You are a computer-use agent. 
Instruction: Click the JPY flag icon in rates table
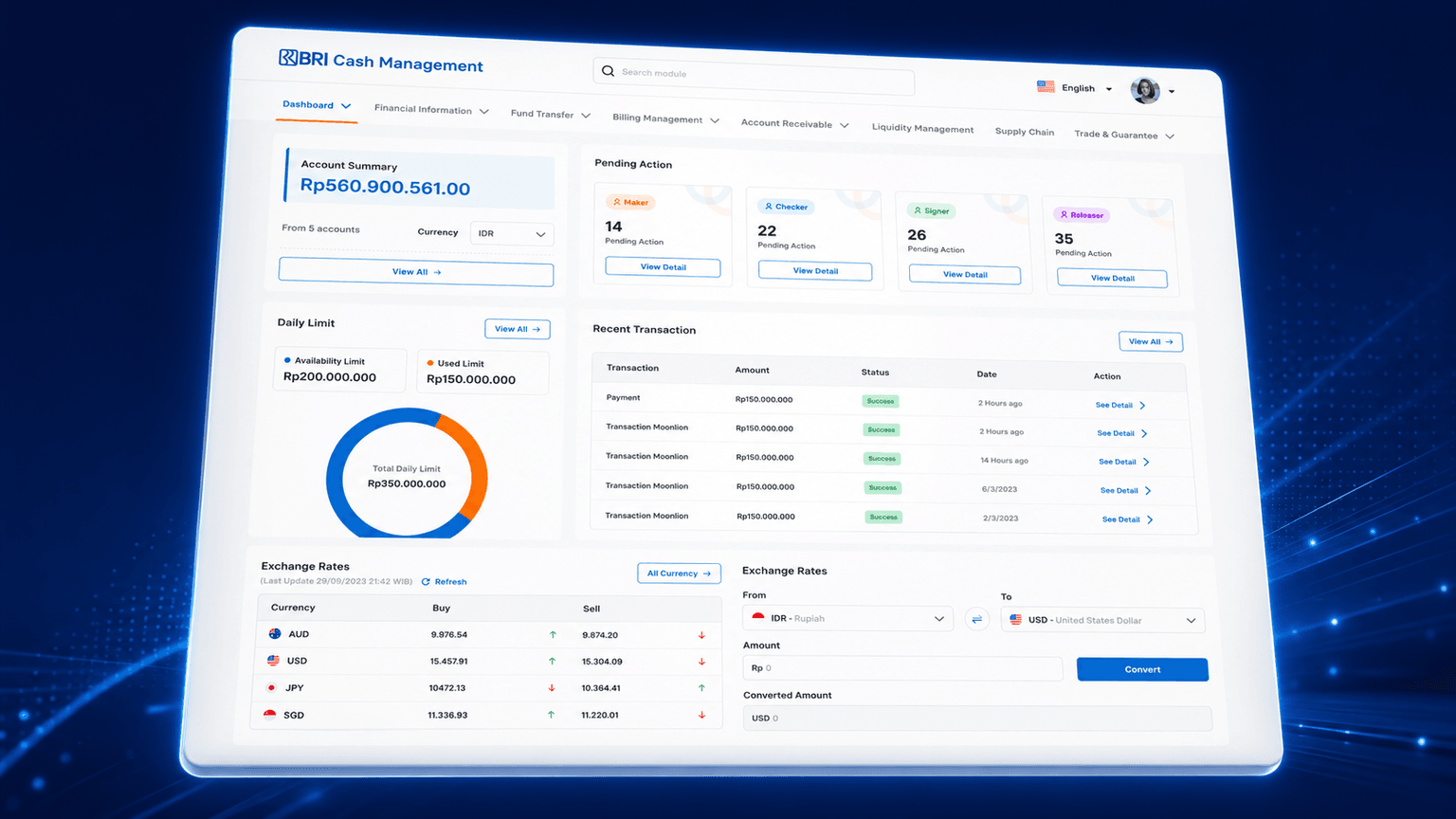[x=271, y=687]
